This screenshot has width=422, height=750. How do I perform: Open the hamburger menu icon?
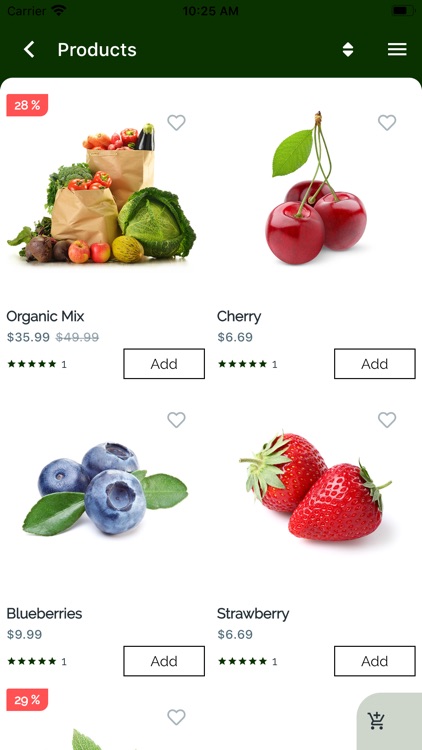tap(397, 49)
